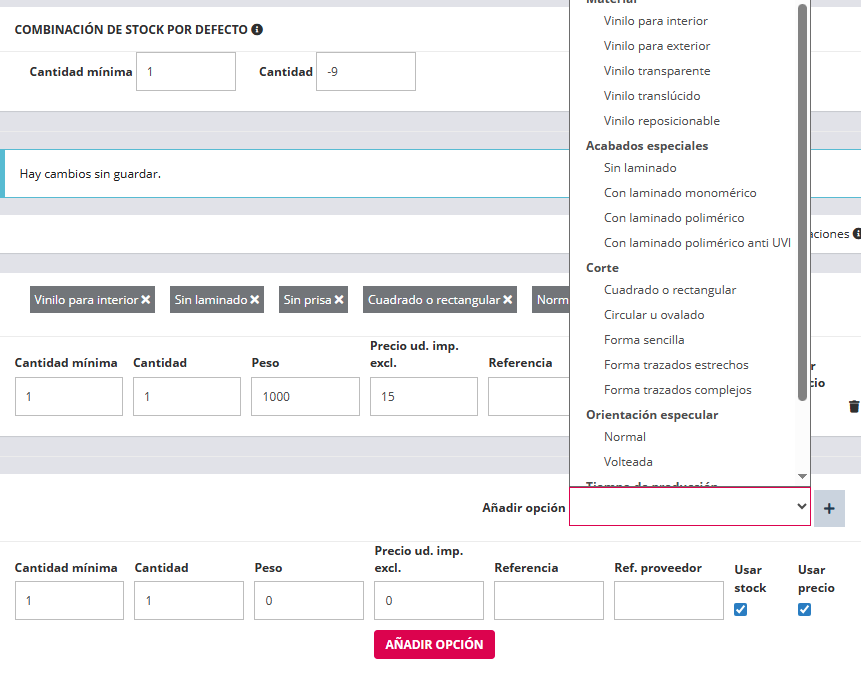Viewport: 861px width, 675px height.
Task: Remove the 'Sin laminado' tag
Action: pos(255,300)
